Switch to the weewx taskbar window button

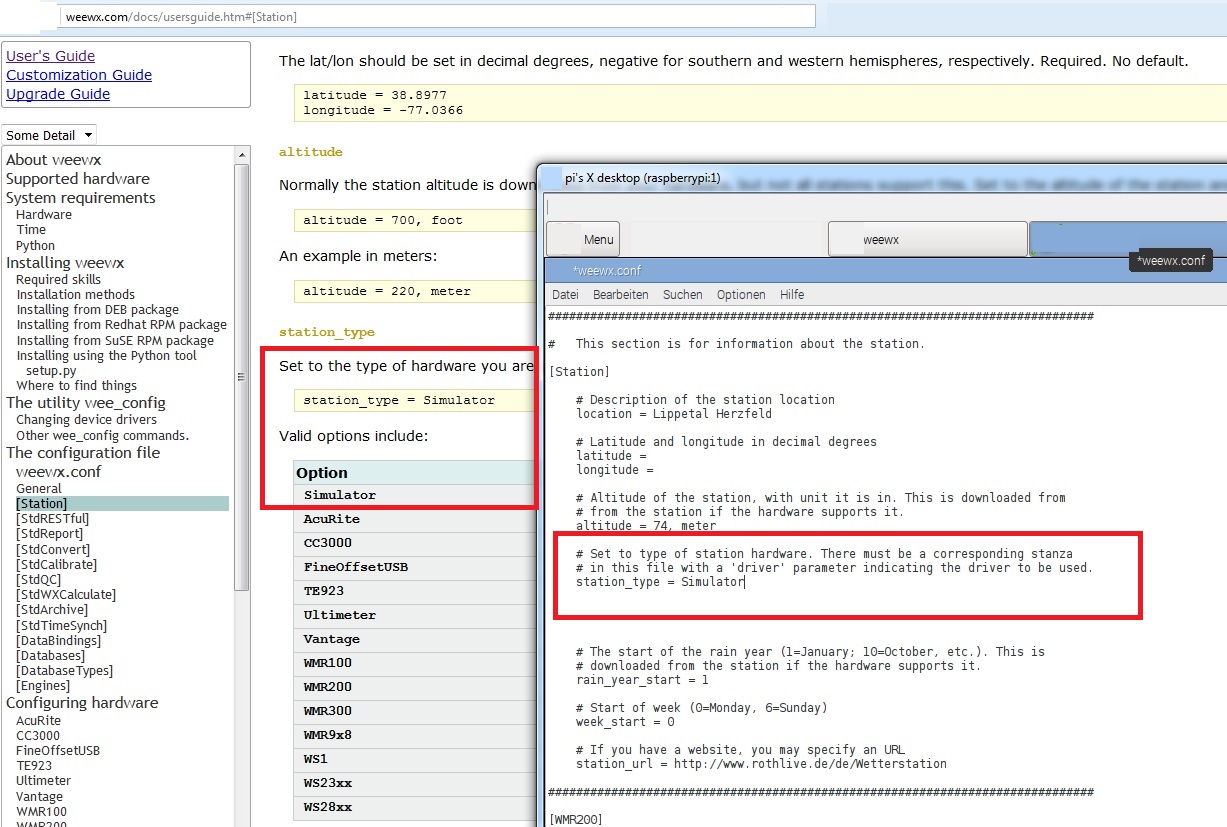point(928,239)
